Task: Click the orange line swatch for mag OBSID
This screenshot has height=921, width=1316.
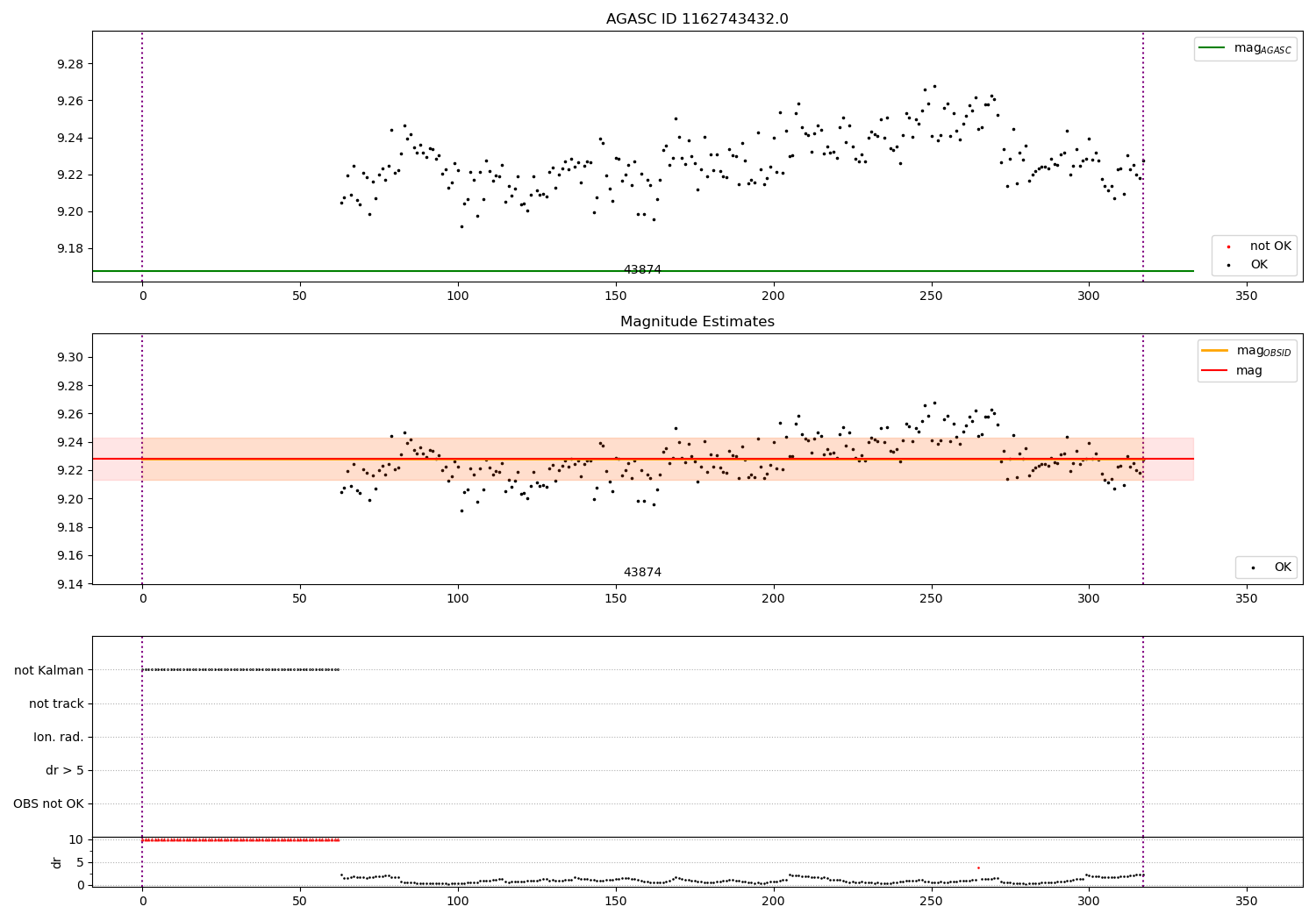Action: [x=1215, y=351]
